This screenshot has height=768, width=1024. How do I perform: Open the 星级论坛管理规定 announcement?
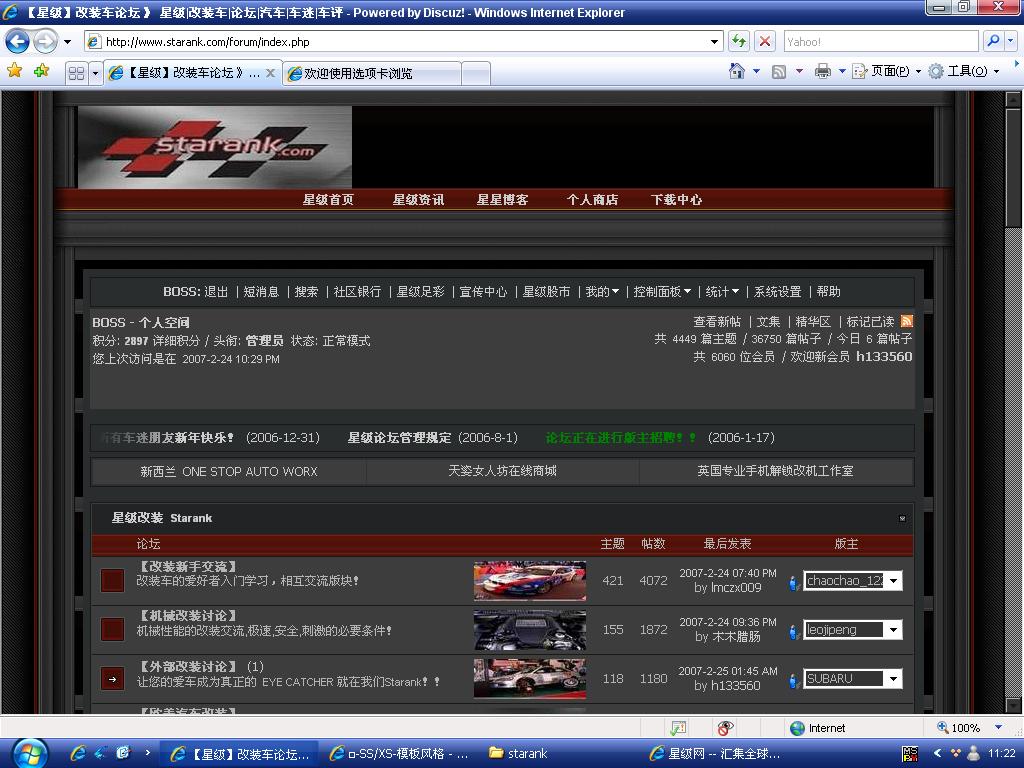coord(400,438)
